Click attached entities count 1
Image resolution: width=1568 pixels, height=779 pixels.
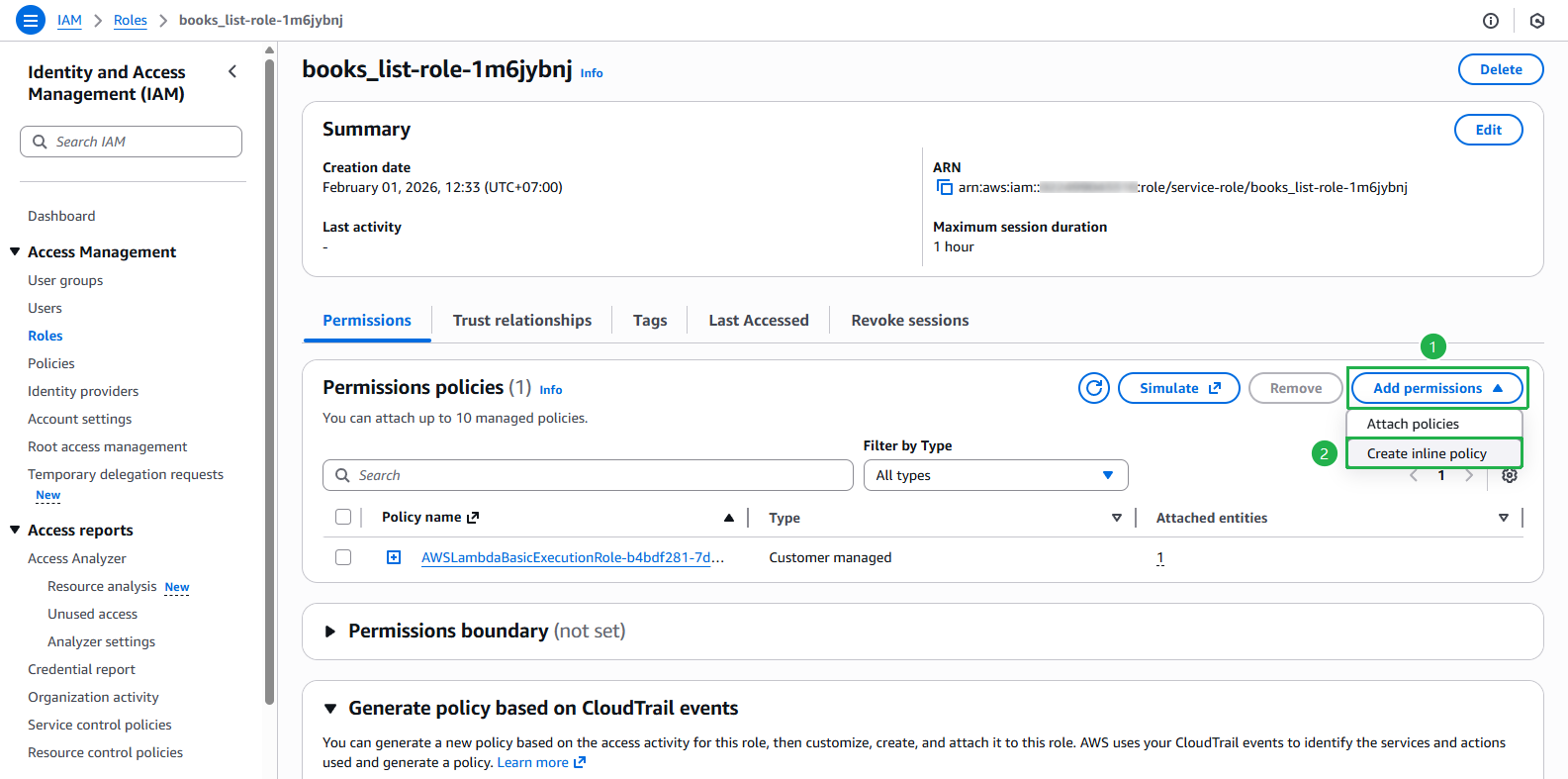point(1160,557)
